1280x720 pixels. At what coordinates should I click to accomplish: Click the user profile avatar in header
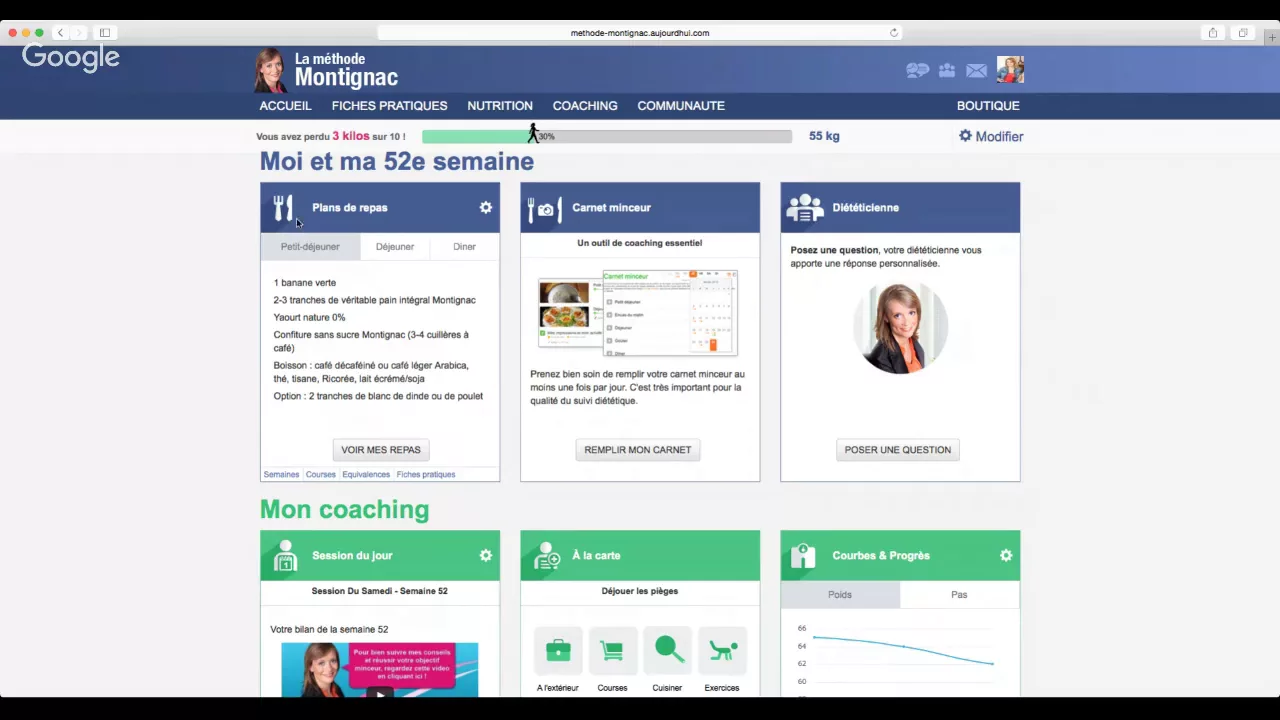click(x=1010, y=69)
